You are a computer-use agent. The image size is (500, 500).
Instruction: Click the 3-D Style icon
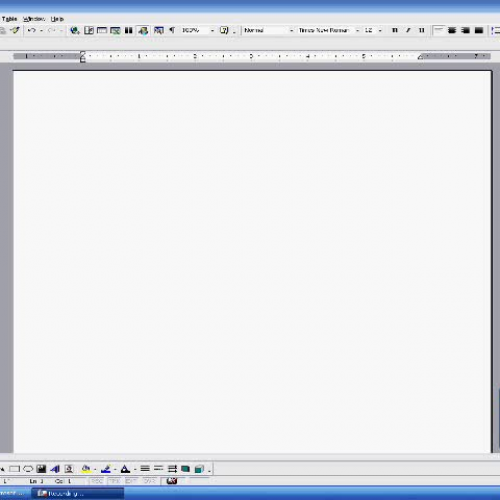pyautogui.click(x=199, y=469)
